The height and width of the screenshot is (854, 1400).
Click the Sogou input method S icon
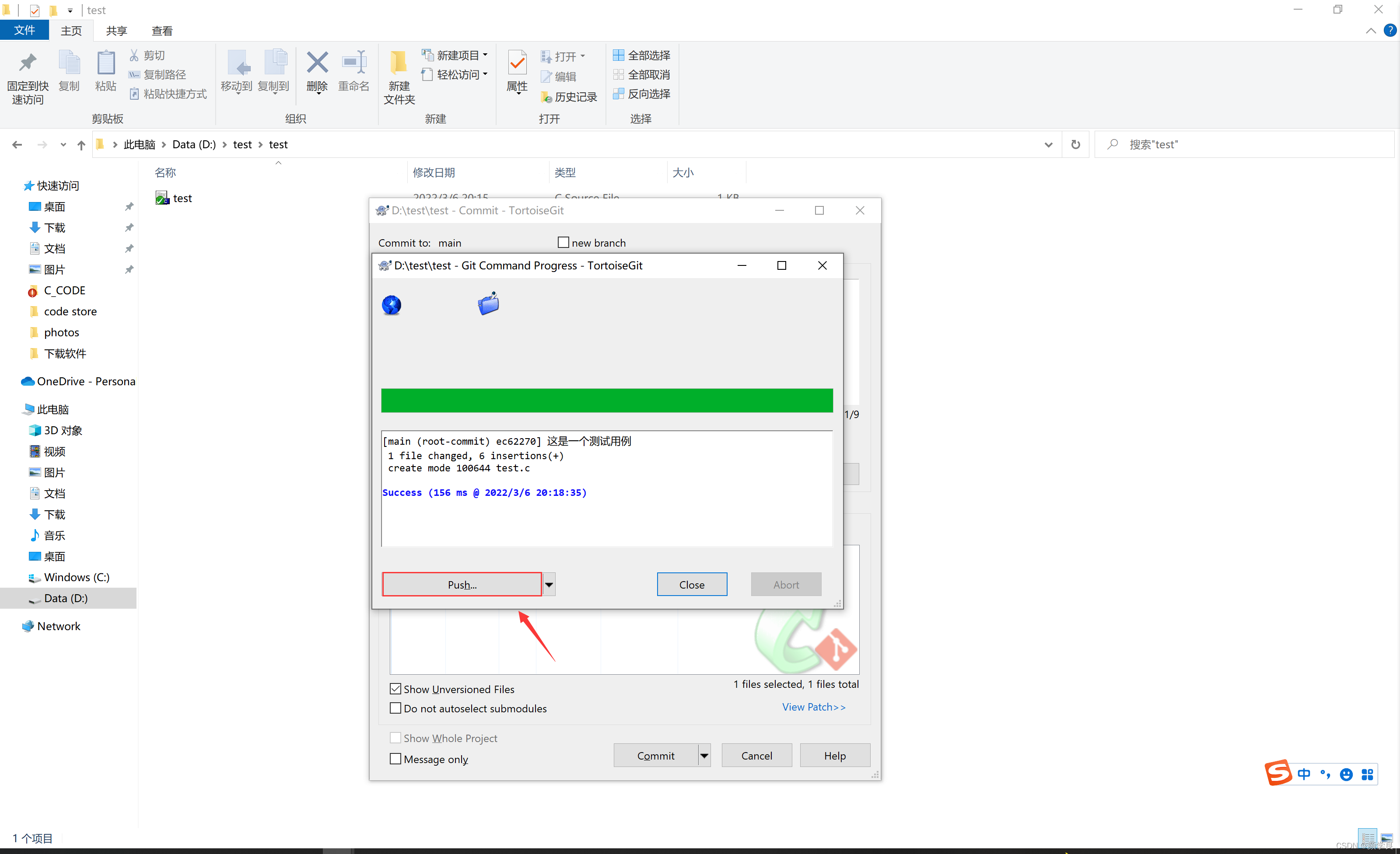[1278, 773]
